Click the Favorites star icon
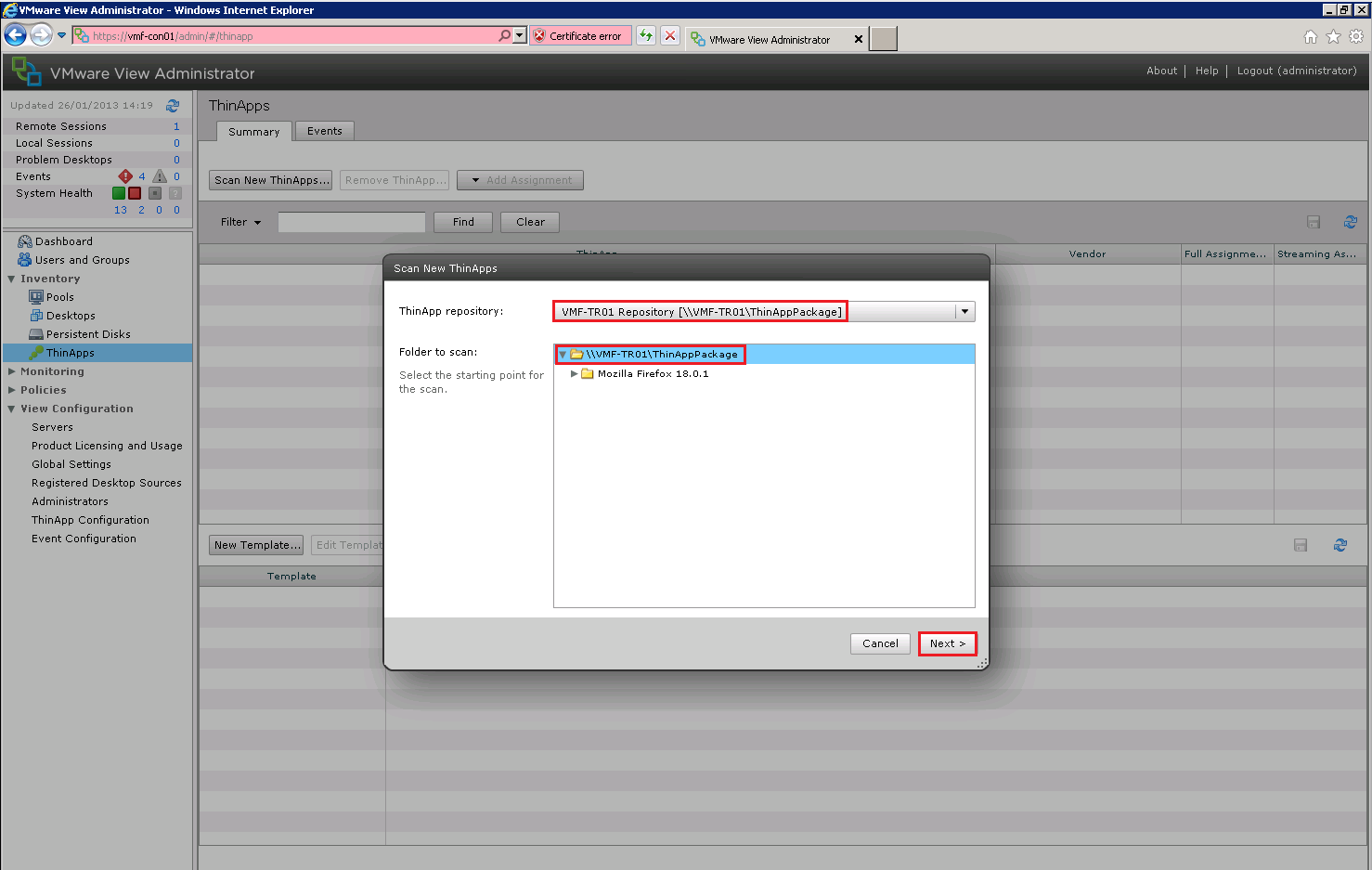 tap(1333, 36)
